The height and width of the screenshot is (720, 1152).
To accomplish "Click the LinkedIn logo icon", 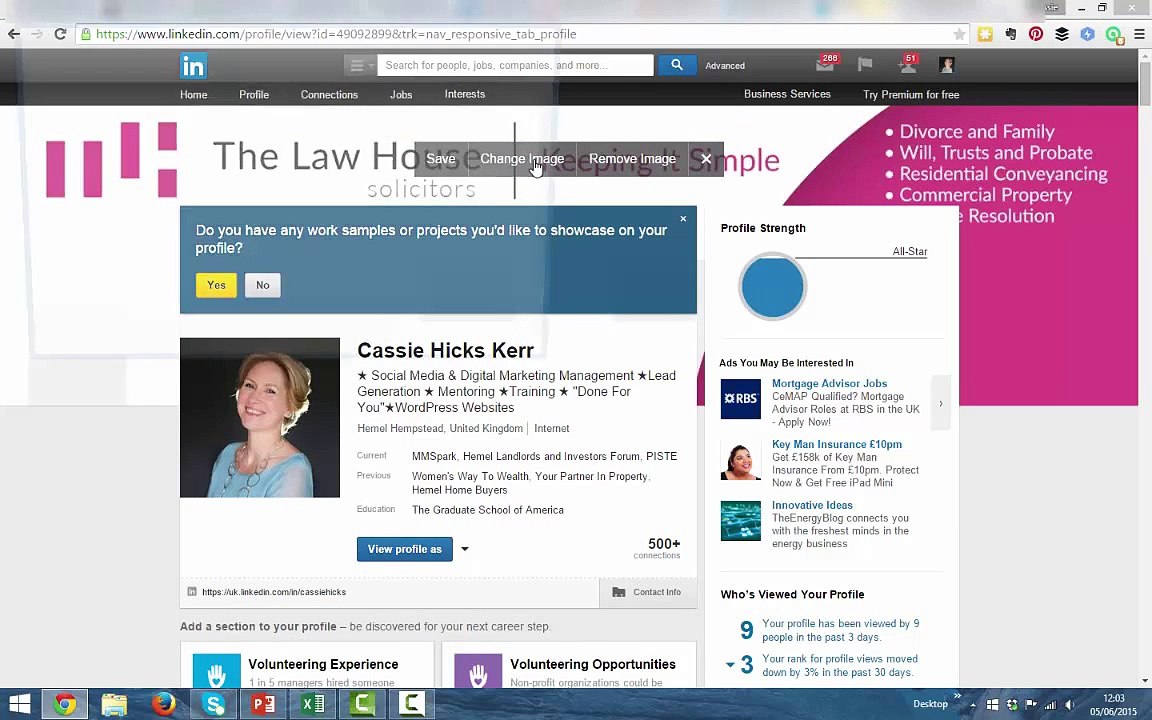I will [x=193, y=66].
